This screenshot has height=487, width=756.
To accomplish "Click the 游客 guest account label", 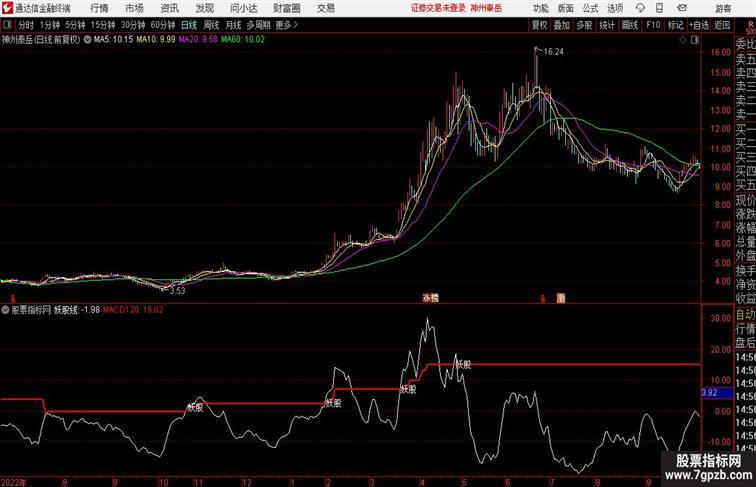I will click(x=723, y=8).
